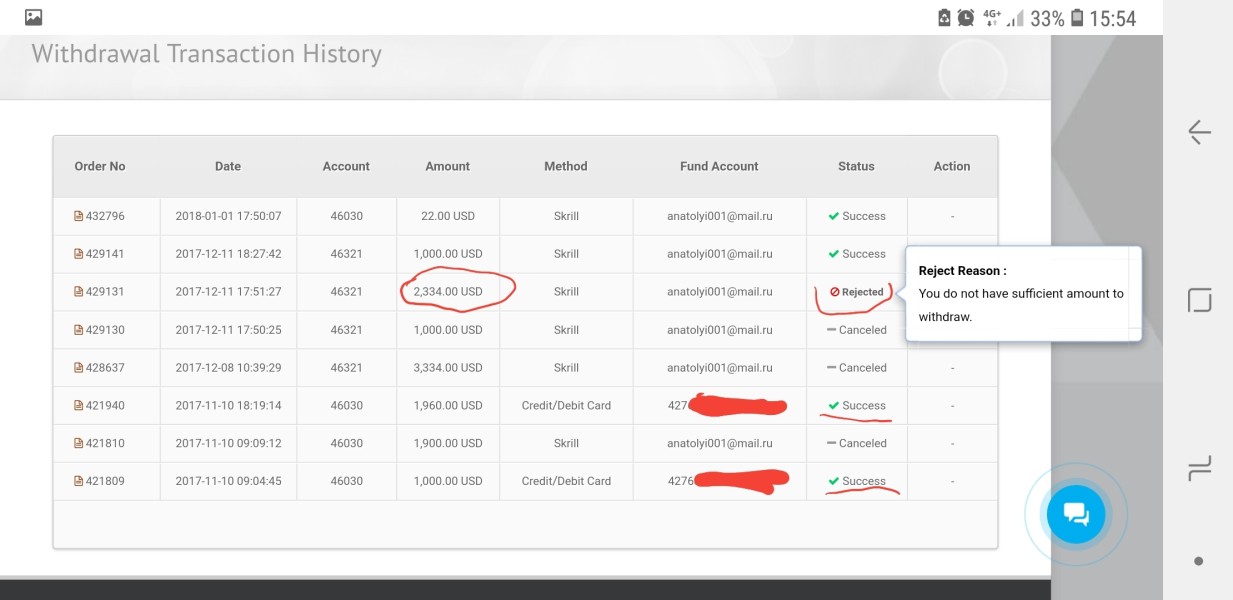Sort by the Date column header

pyautogui.click(x=228, y=166)
